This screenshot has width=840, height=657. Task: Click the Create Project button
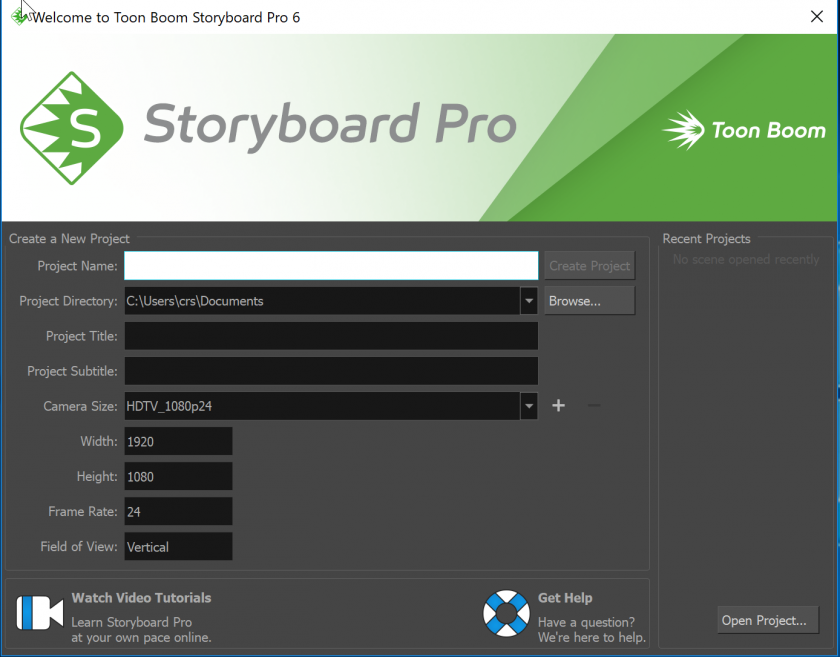point(590,266)
